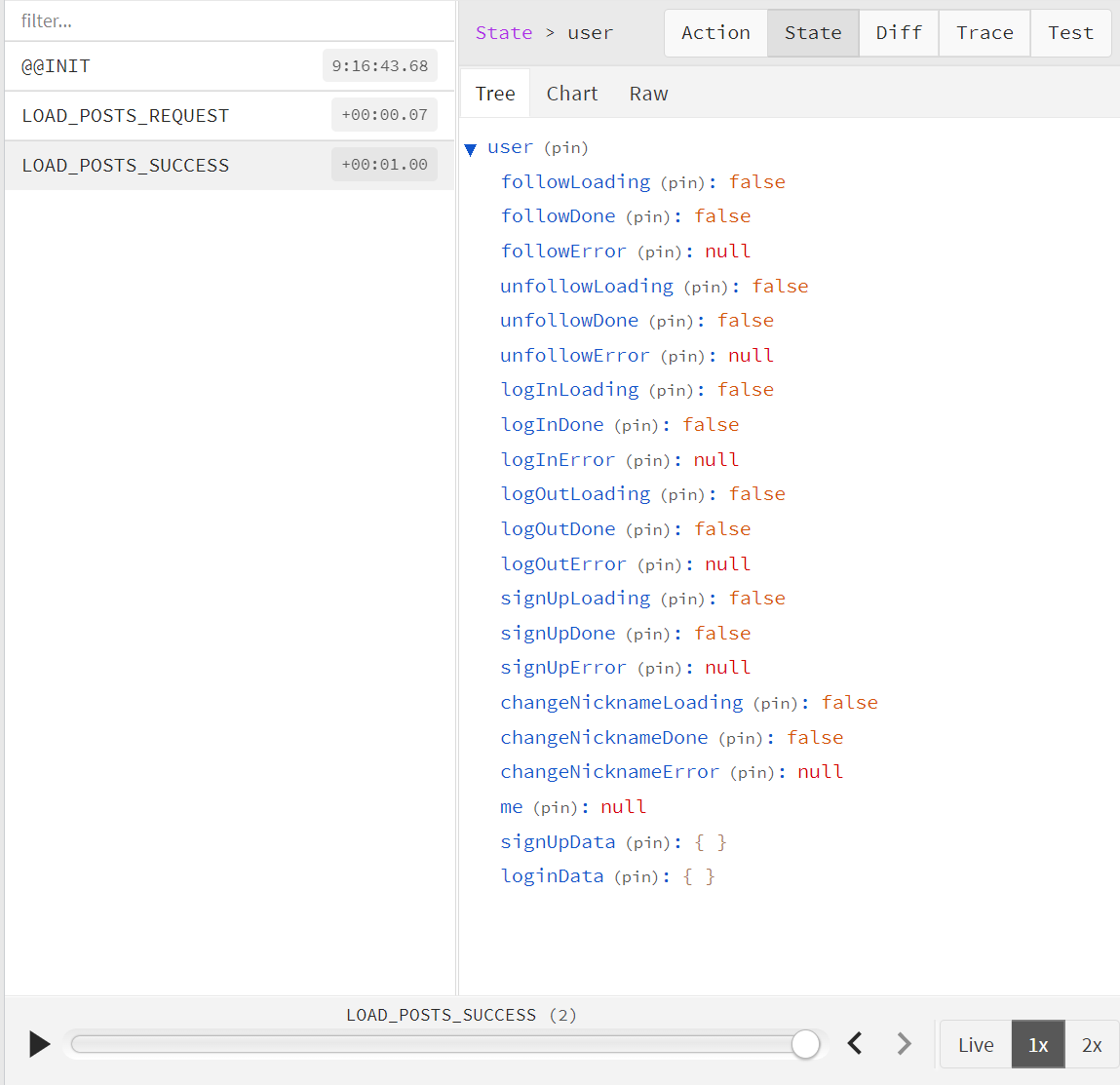Select the LOAD_POSTS_SUCCESS action

tap(228, 165)
